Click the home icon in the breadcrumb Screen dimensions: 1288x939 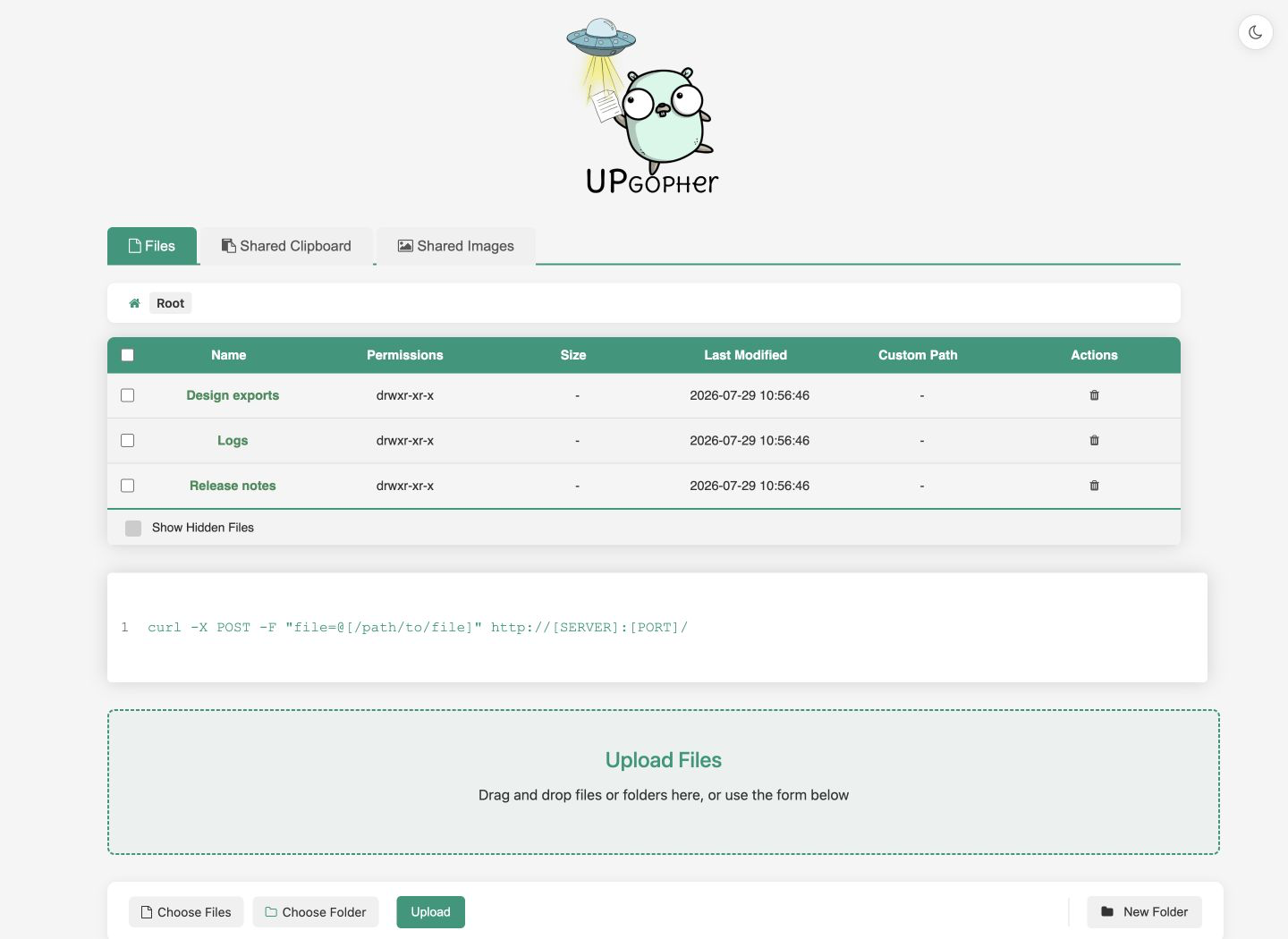point(134,303)
